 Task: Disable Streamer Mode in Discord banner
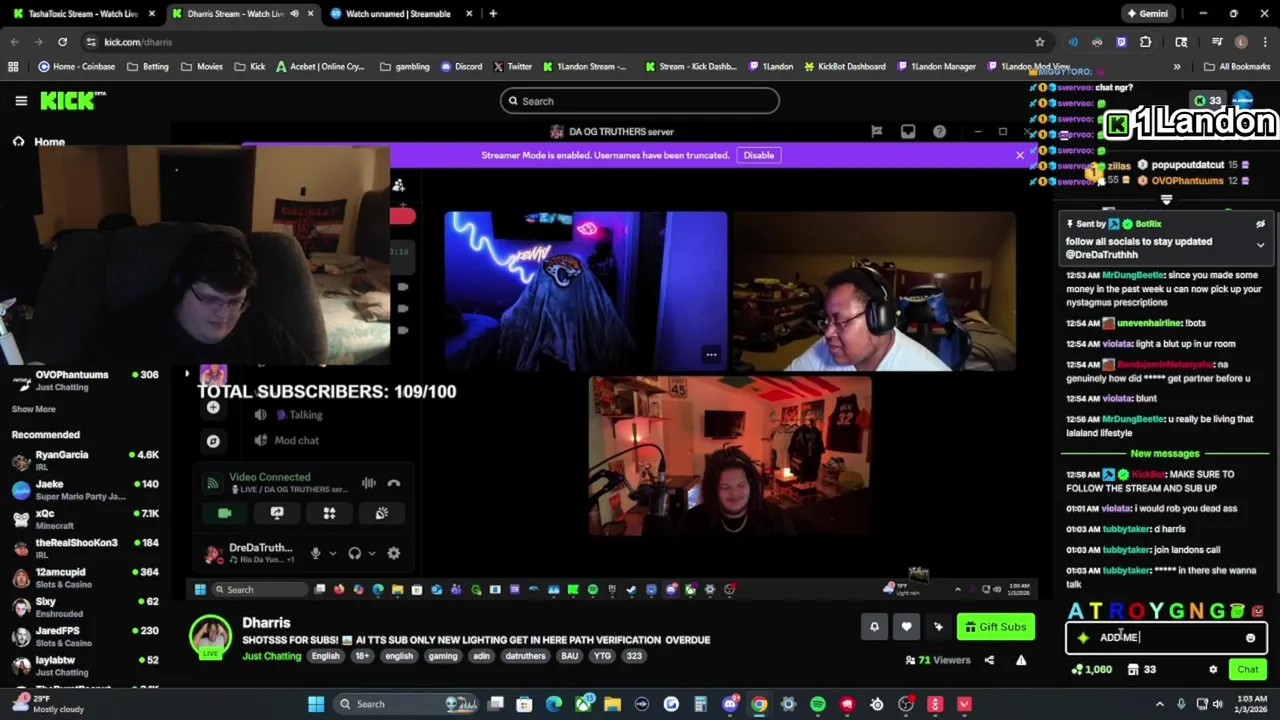(x=758, y=155)
